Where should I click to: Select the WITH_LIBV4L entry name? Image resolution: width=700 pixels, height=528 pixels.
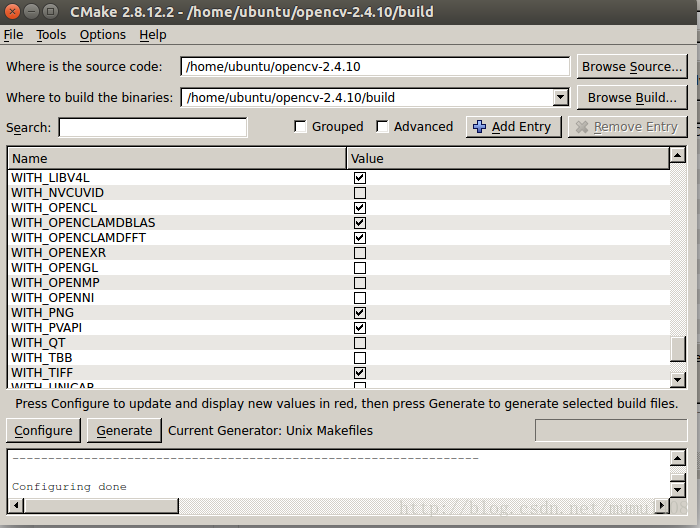(50, 178)
